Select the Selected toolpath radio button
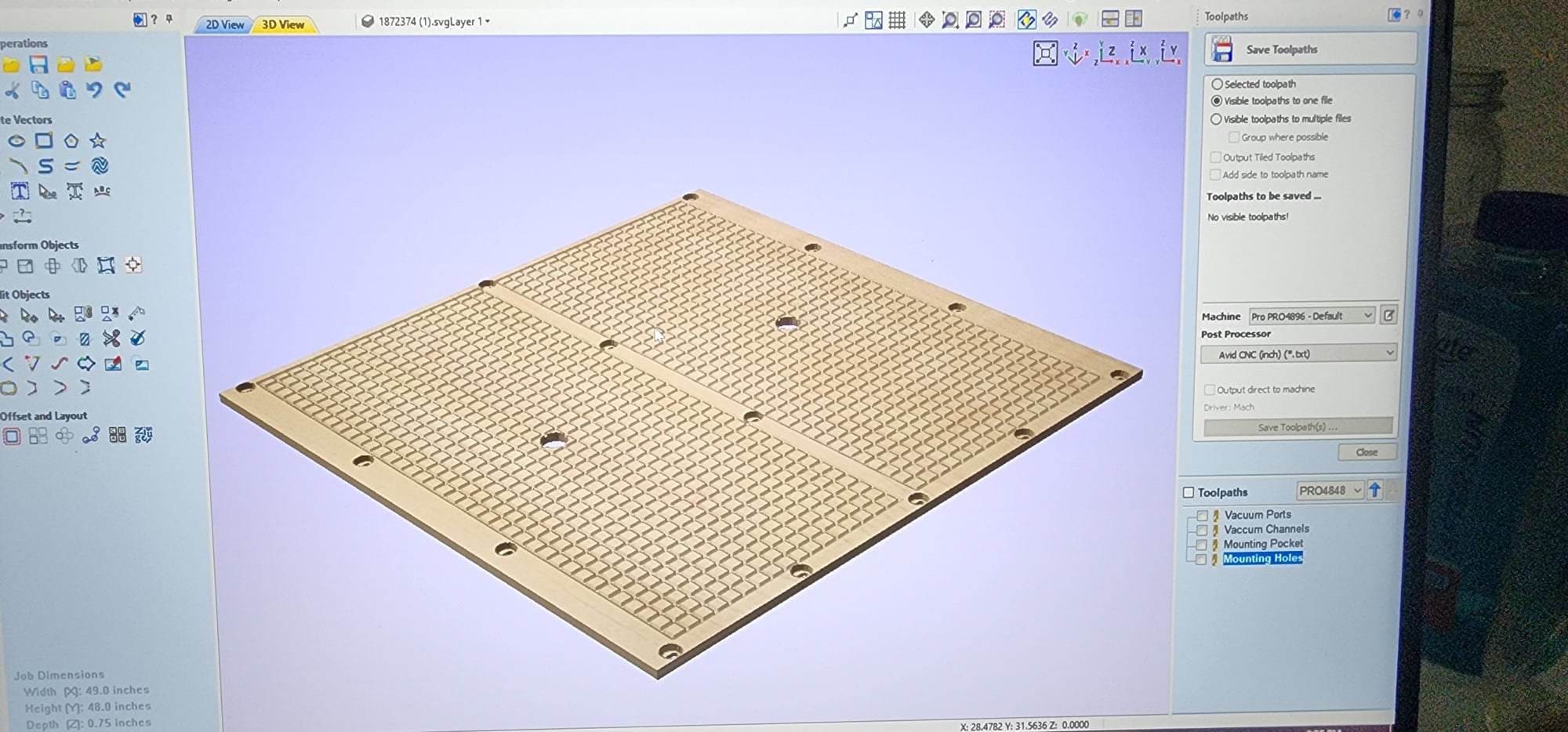 1217,83
